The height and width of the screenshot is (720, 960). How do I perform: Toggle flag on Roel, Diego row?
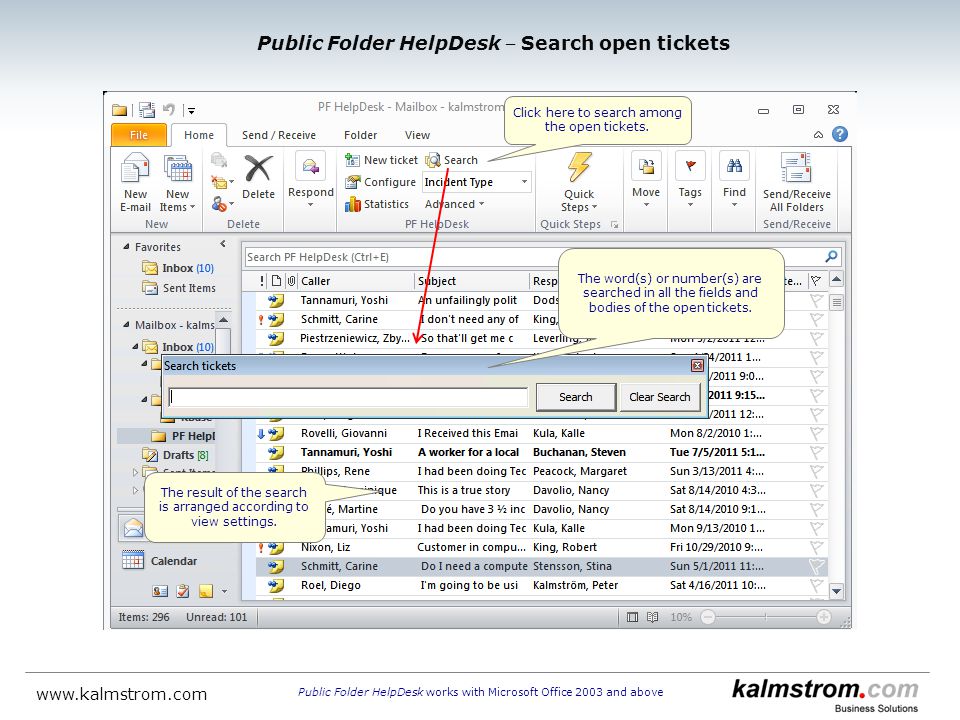[816, 585]
